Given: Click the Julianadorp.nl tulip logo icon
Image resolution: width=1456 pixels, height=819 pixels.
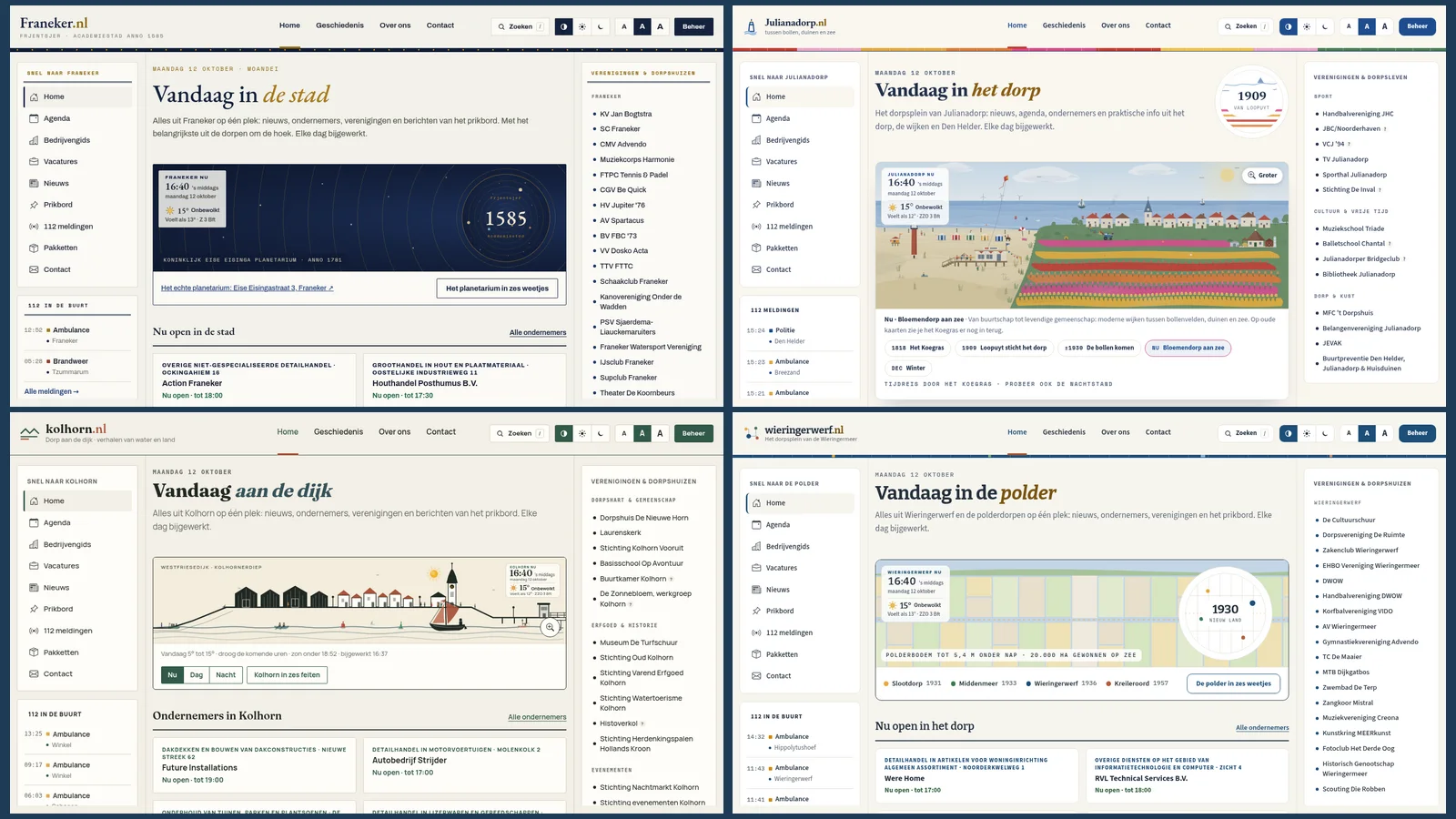Looking at the screenshot, I should tap(751, 26).
